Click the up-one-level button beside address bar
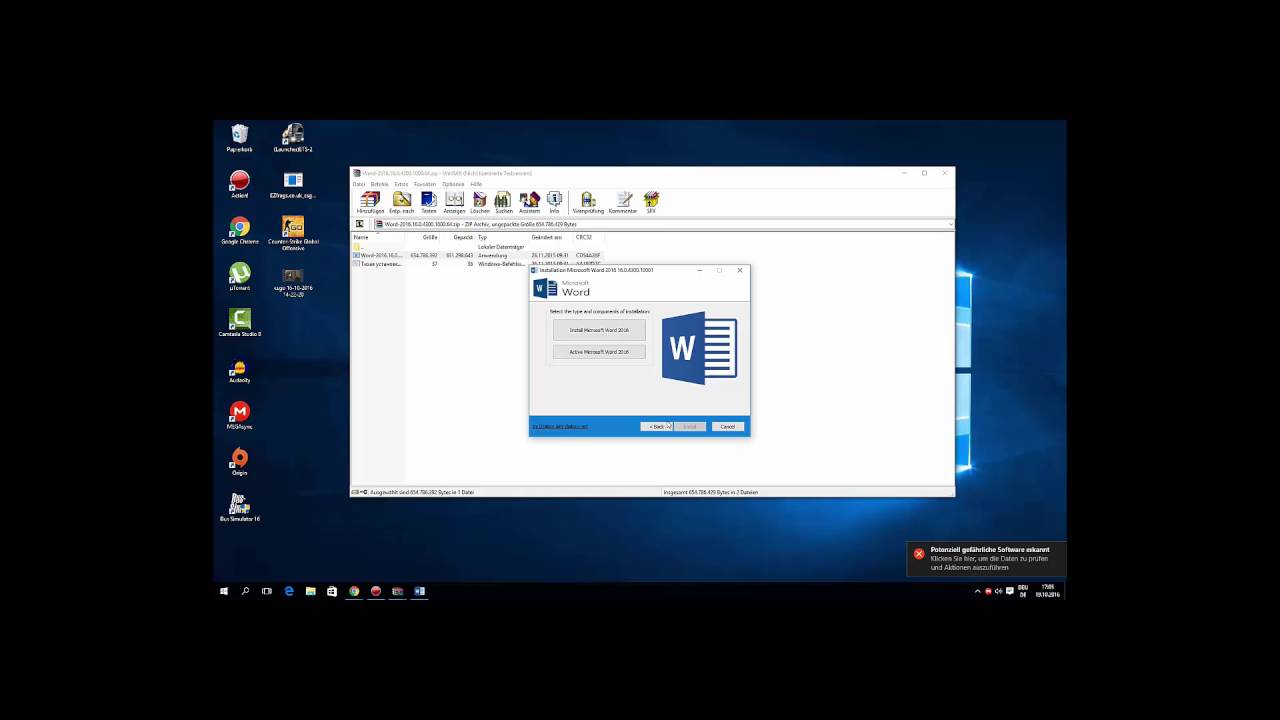The width and height of the screenshot is (1280, 720). tap(360, 224)
